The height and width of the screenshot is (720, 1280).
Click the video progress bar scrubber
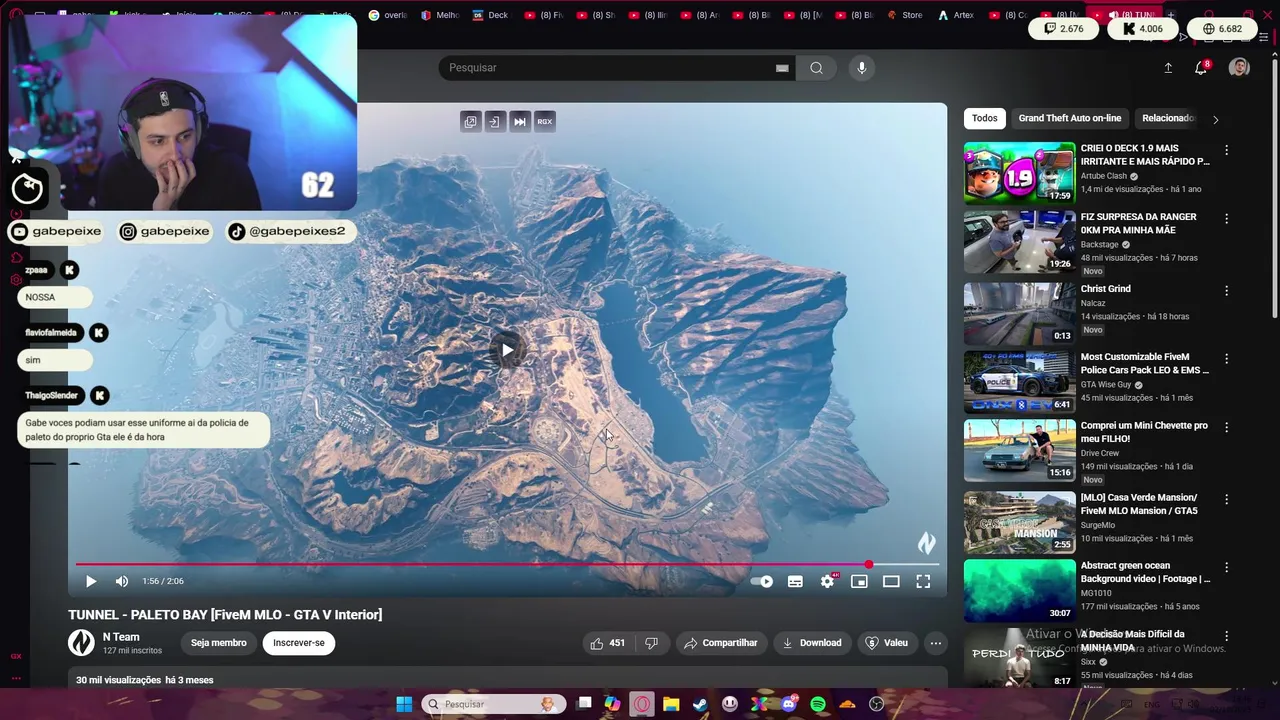[869, 565]
